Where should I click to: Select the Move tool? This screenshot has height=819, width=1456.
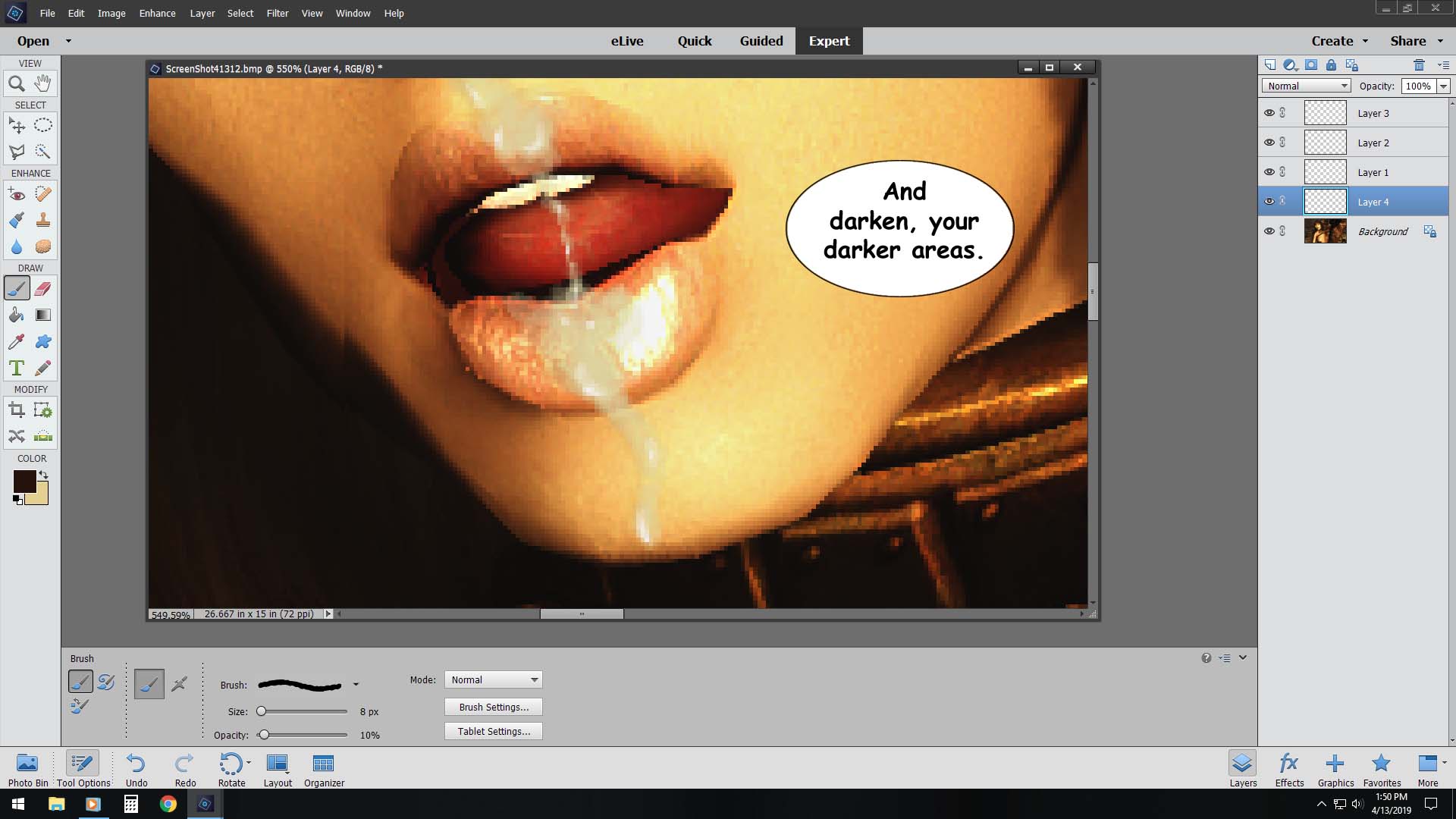click(17, 125)
